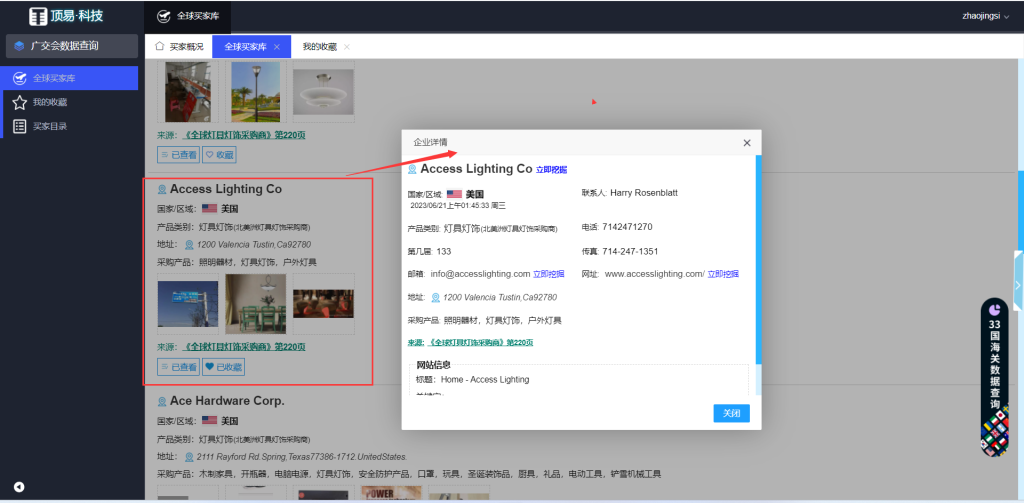Switch to the 我的收藏 tab
This screenshot has width=1024, height=503.
[x=319, y=47]
